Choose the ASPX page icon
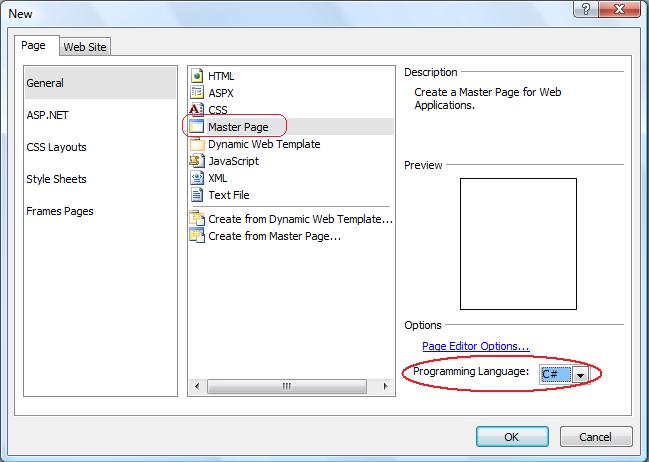This screenshot has height=462, width=649. coord(196,93)
